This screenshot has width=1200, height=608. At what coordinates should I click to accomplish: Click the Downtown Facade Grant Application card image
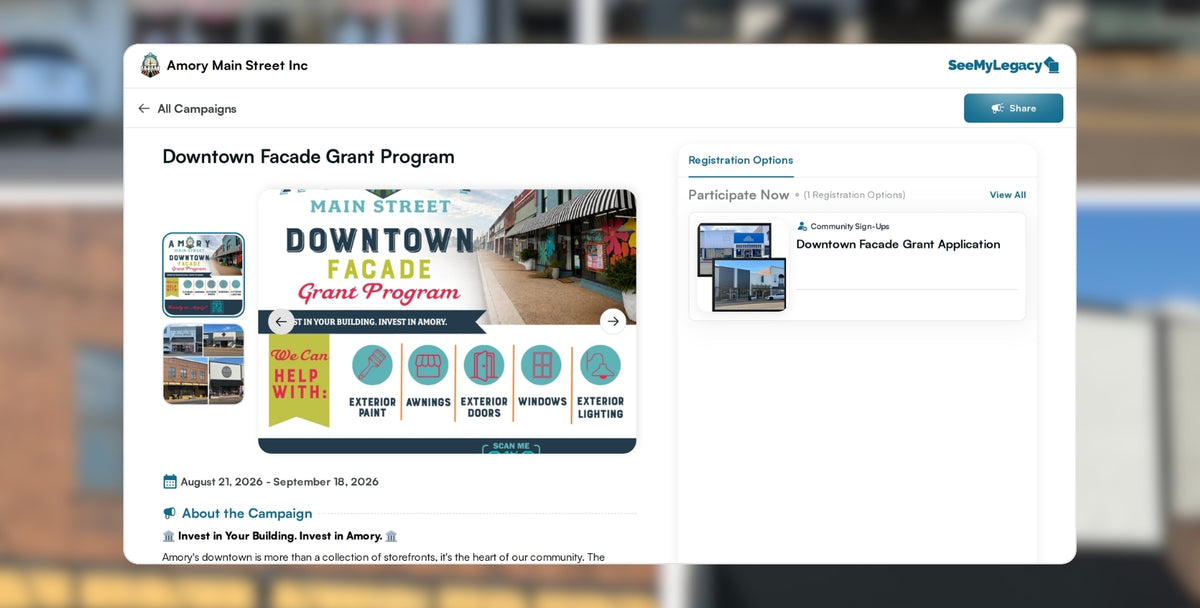point(741,267)
